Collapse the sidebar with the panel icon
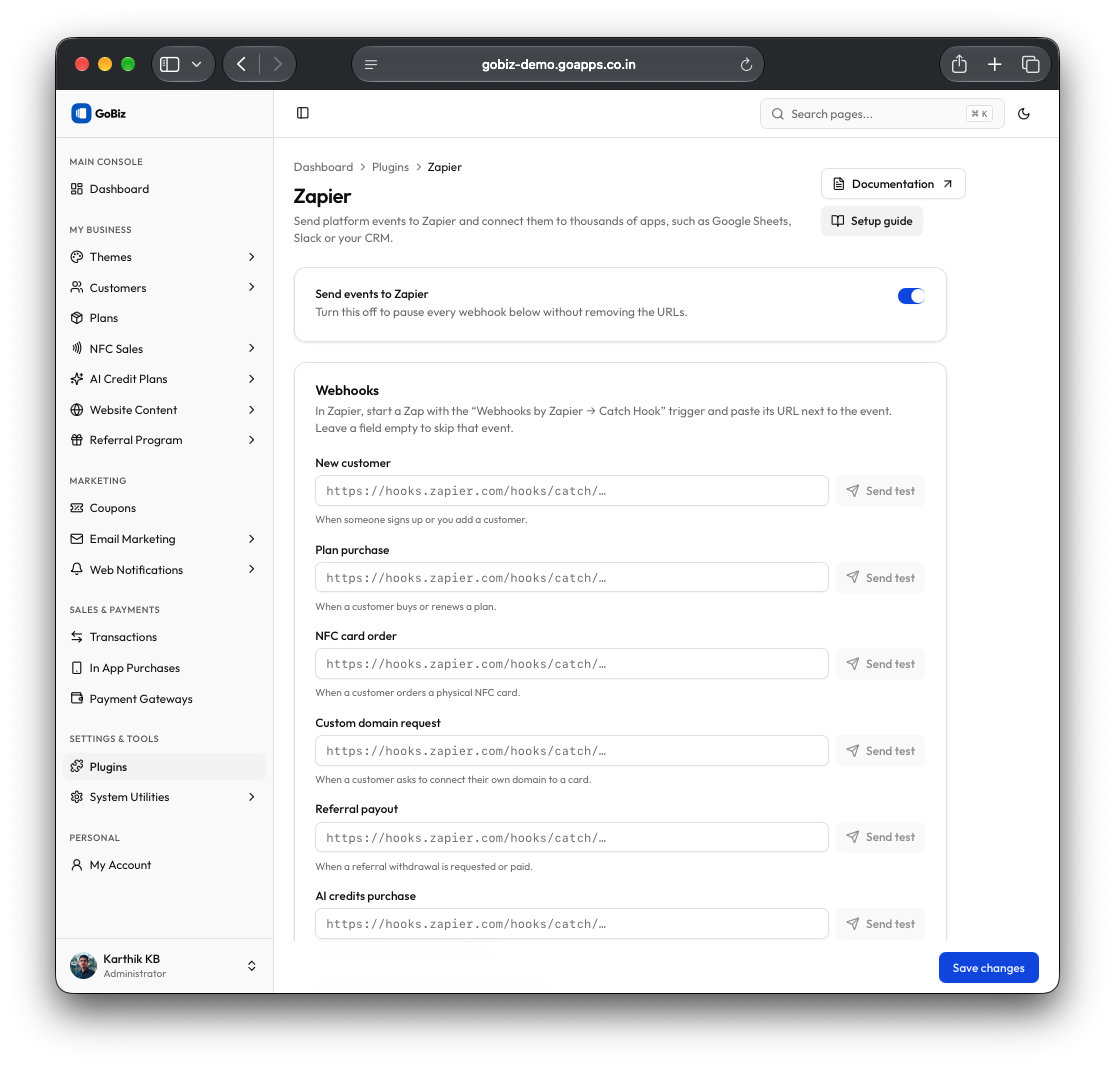 coord(303,113)
